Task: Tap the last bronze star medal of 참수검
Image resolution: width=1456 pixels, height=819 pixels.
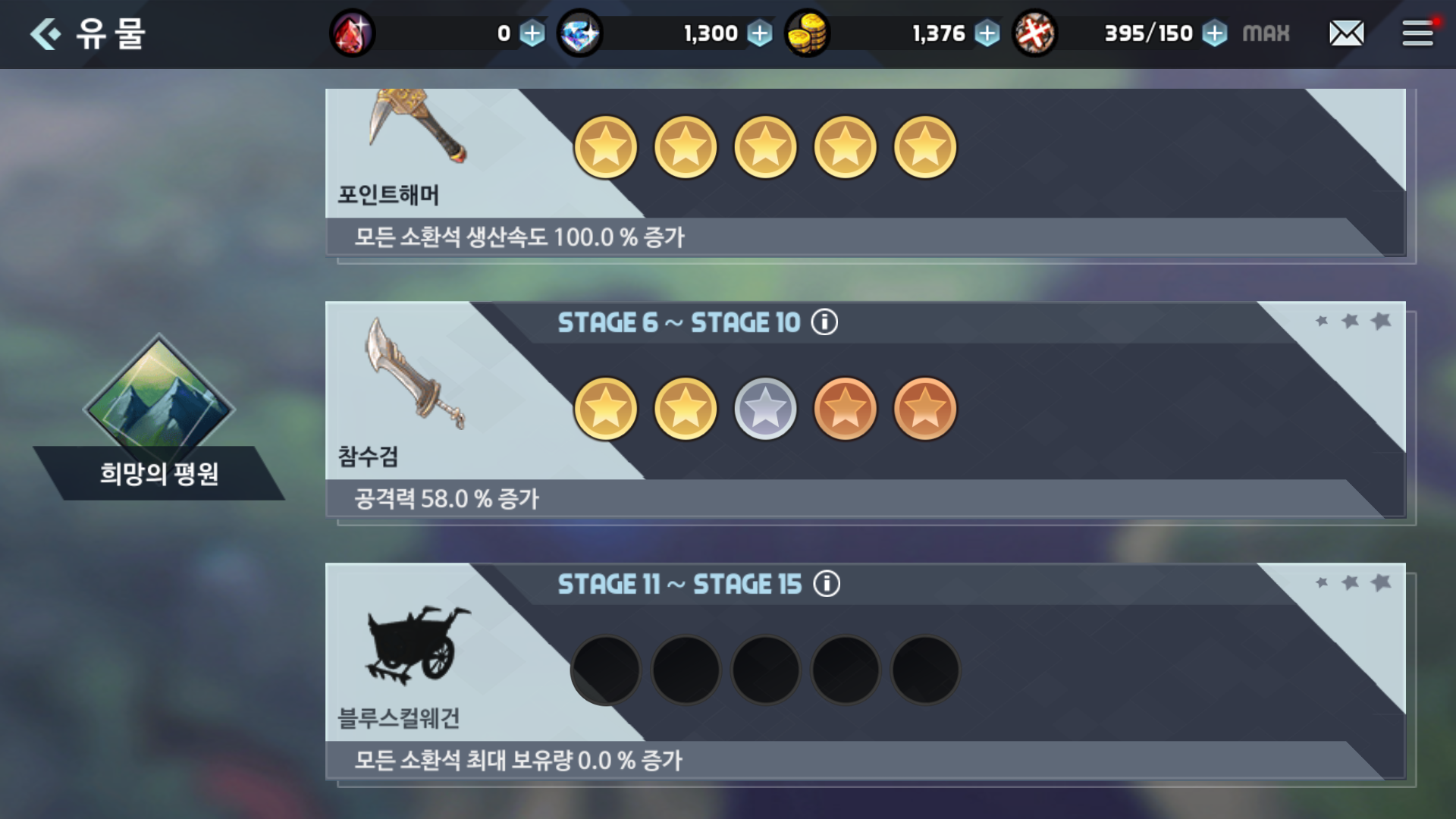Action: pyautogui.click(x=925, y=409)
